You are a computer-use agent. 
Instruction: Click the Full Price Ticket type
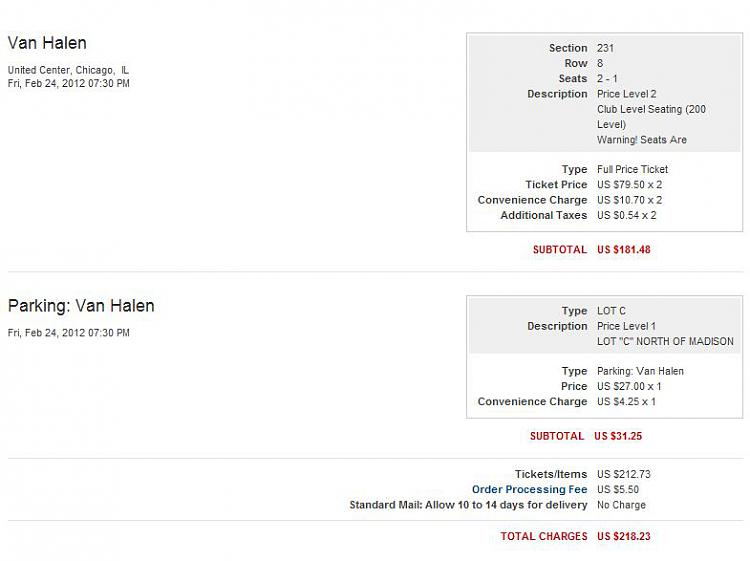[632, 169]
